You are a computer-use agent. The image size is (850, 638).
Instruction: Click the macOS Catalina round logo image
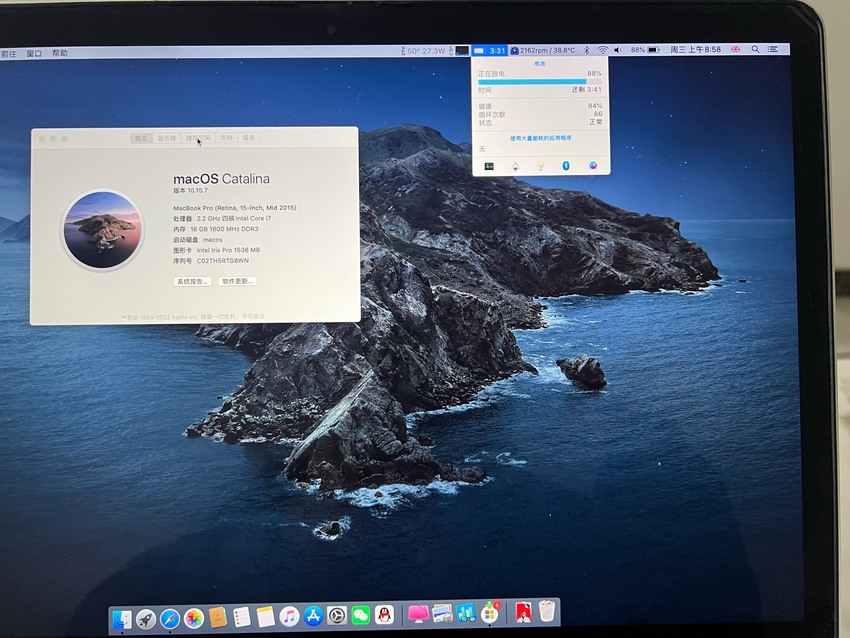[x=102, y=229]
